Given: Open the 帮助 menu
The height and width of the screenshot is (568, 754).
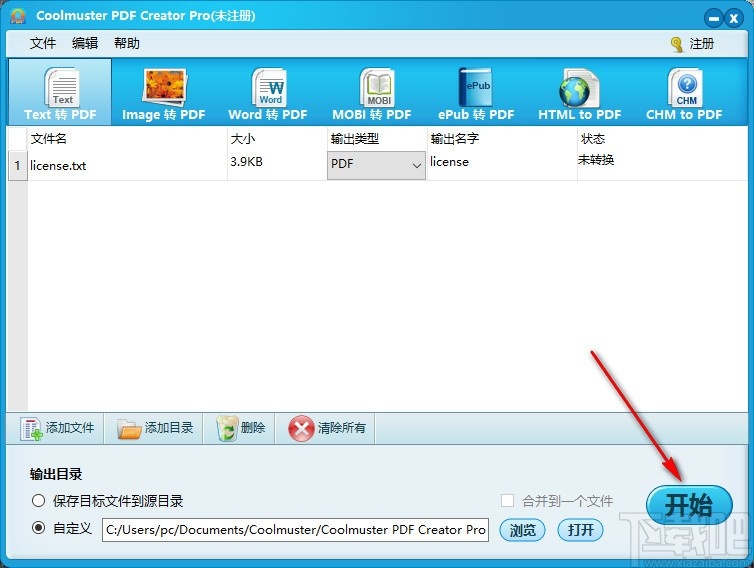Looking at the screenshot, I should tap(126, 43).
